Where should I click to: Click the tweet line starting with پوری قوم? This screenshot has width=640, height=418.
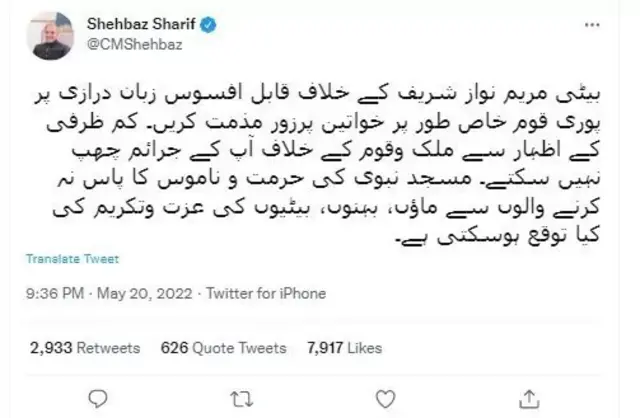[x=323, y=124]
